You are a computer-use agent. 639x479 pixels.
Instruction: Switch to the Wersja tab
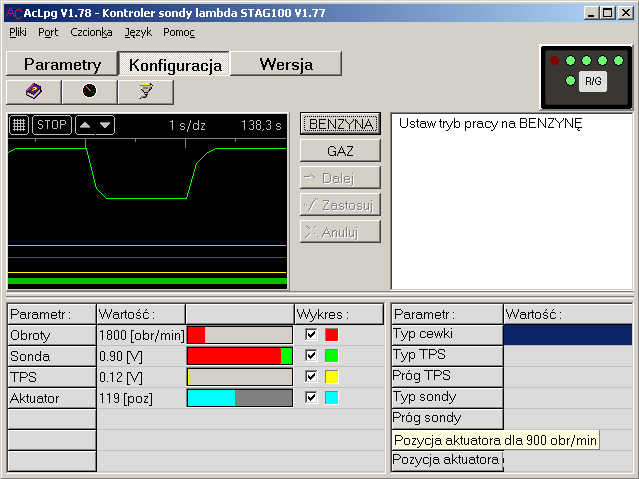coord(286,64)
